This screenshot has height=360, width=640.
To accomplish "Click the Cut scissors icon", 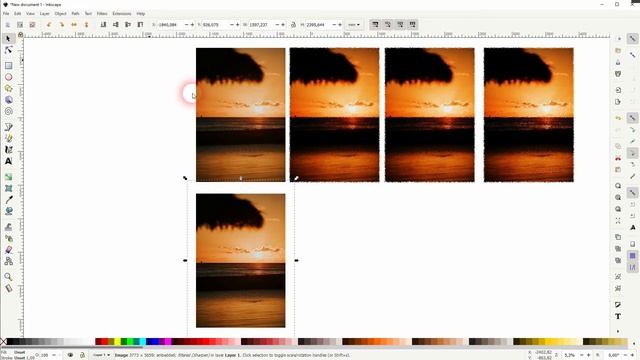I will coord(618,158).
